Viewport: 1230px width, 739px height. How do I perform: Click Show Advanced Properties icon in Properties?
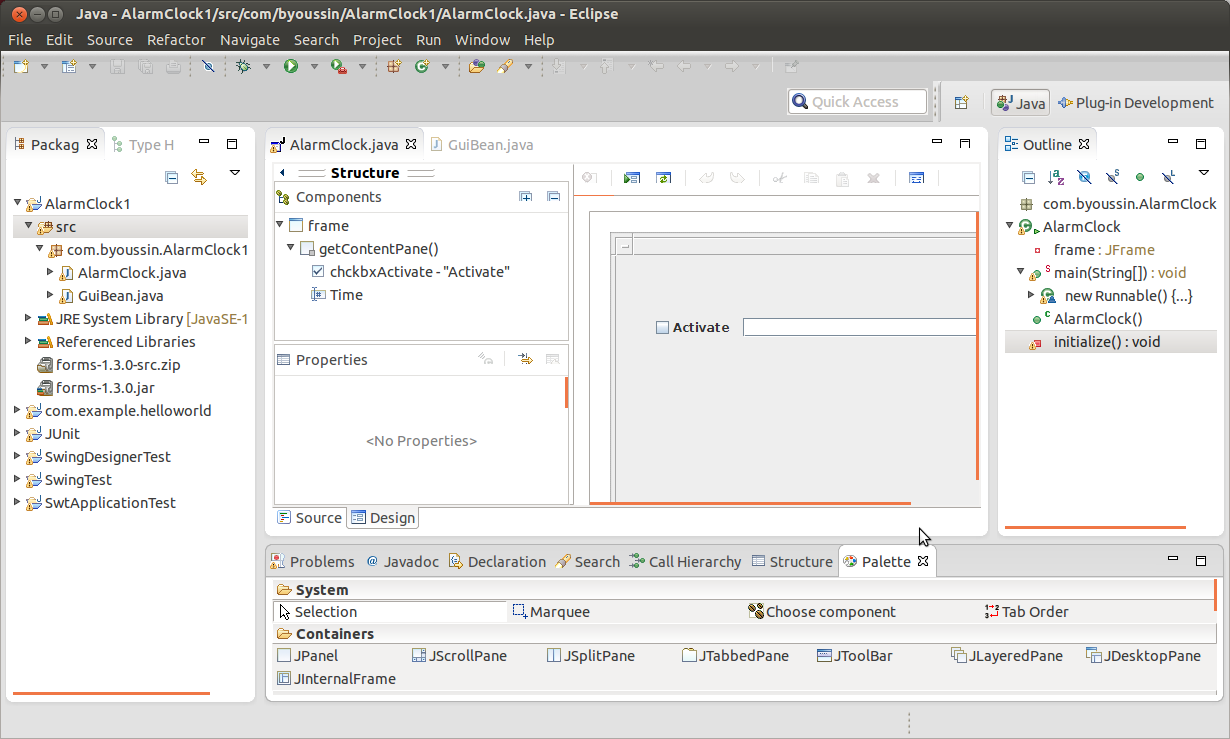(525, 359)
